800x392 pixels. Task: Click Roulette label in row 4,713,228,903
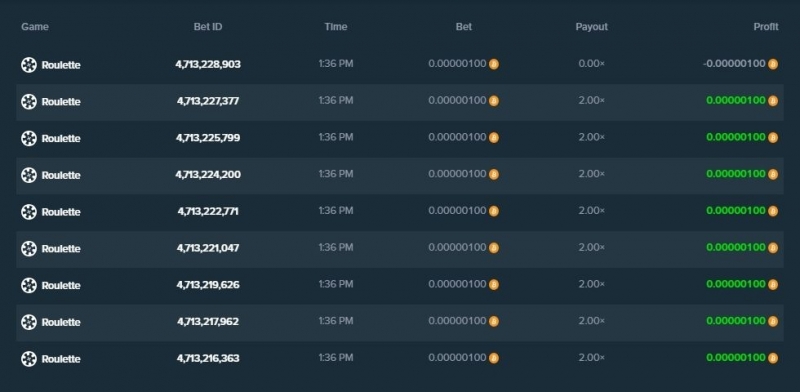(x=61, y=65)
